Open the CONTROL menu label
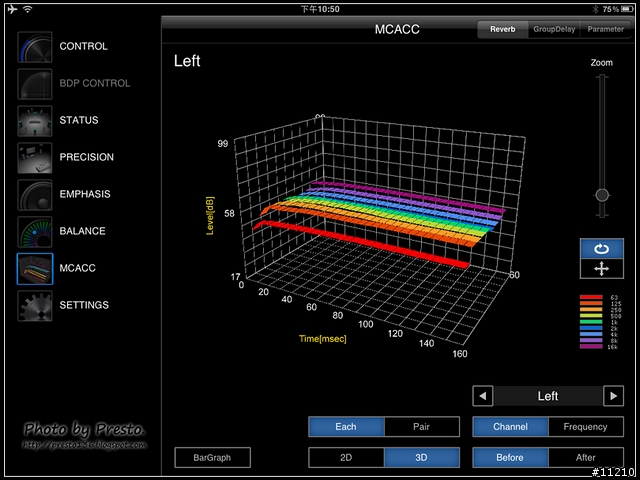Image resolution: width=640 pixels, height=480 pixels. 84,46
